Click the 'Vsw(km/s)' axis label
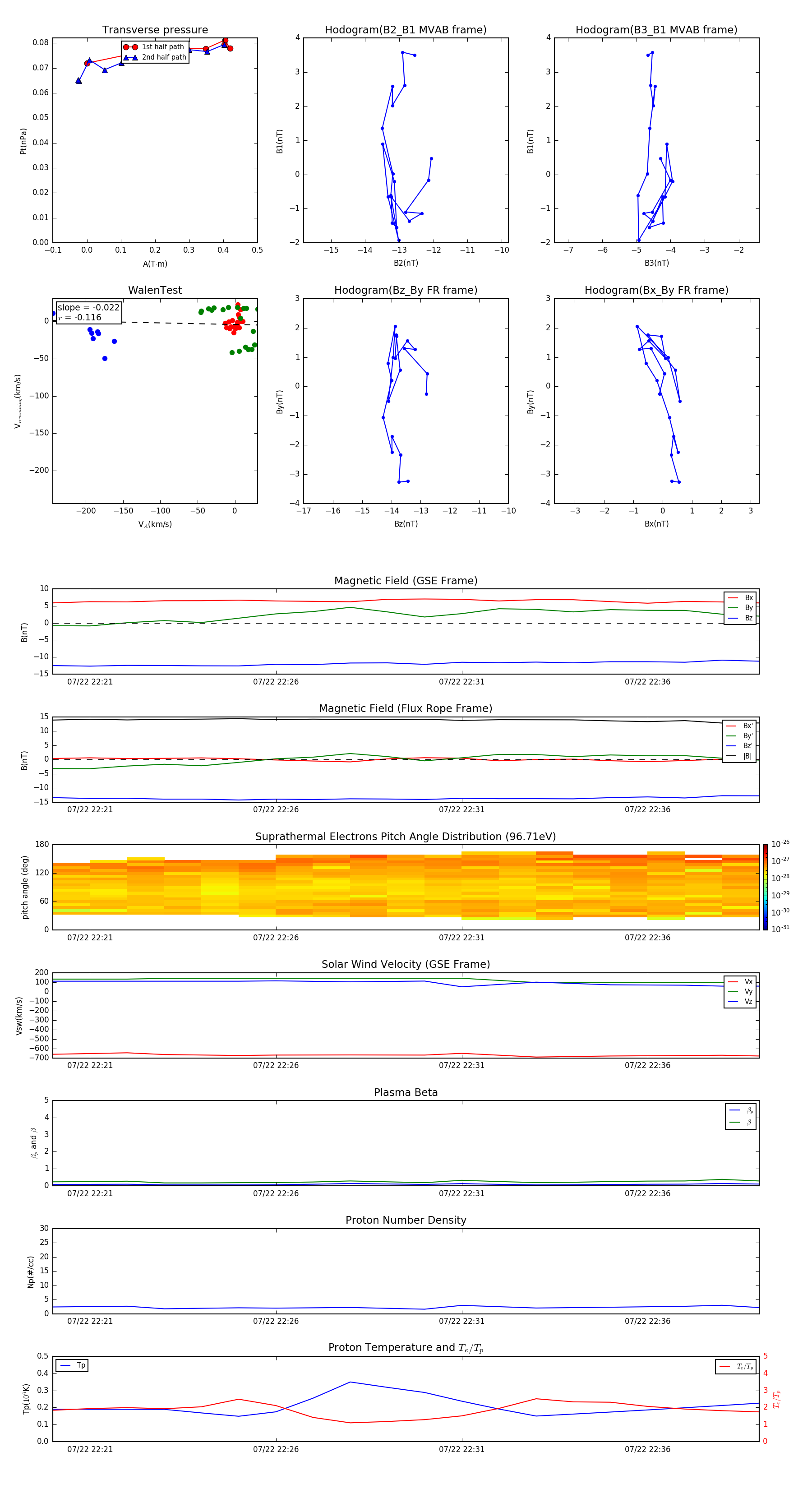 [19, 1016]
